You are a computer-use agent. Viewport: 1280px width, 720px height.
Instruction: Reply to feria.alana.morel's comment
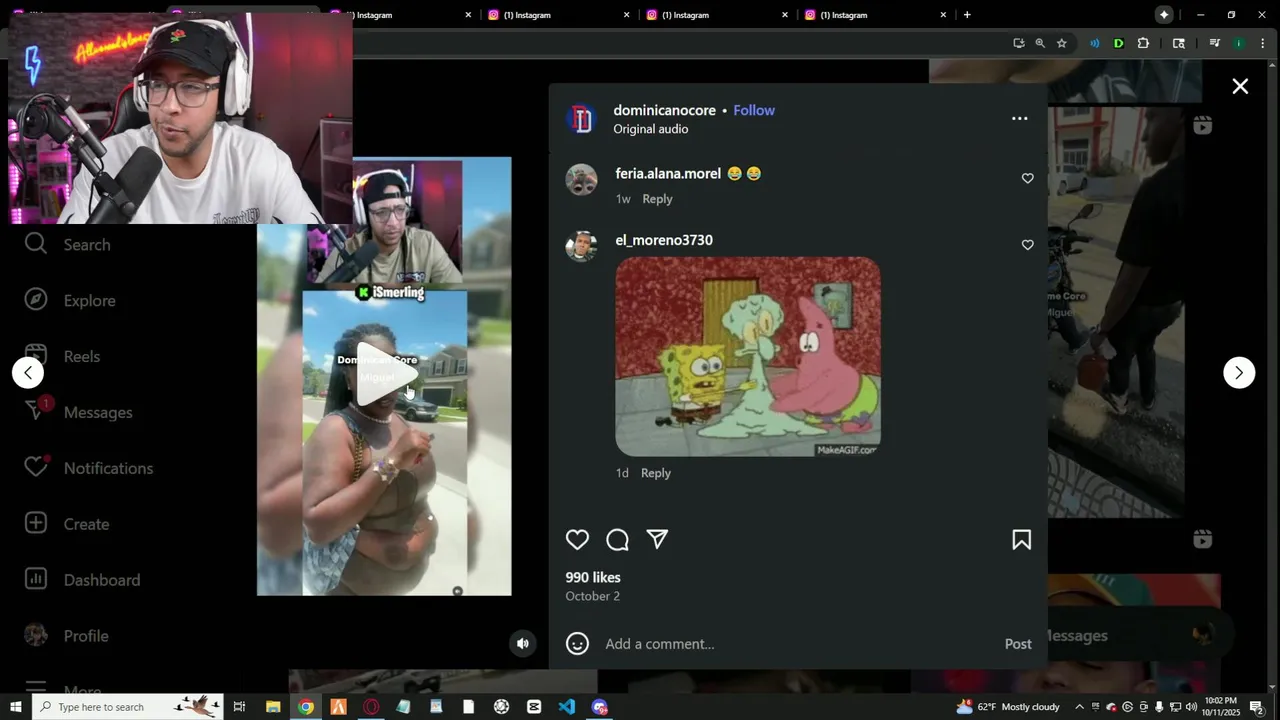(x=657, y=199)
